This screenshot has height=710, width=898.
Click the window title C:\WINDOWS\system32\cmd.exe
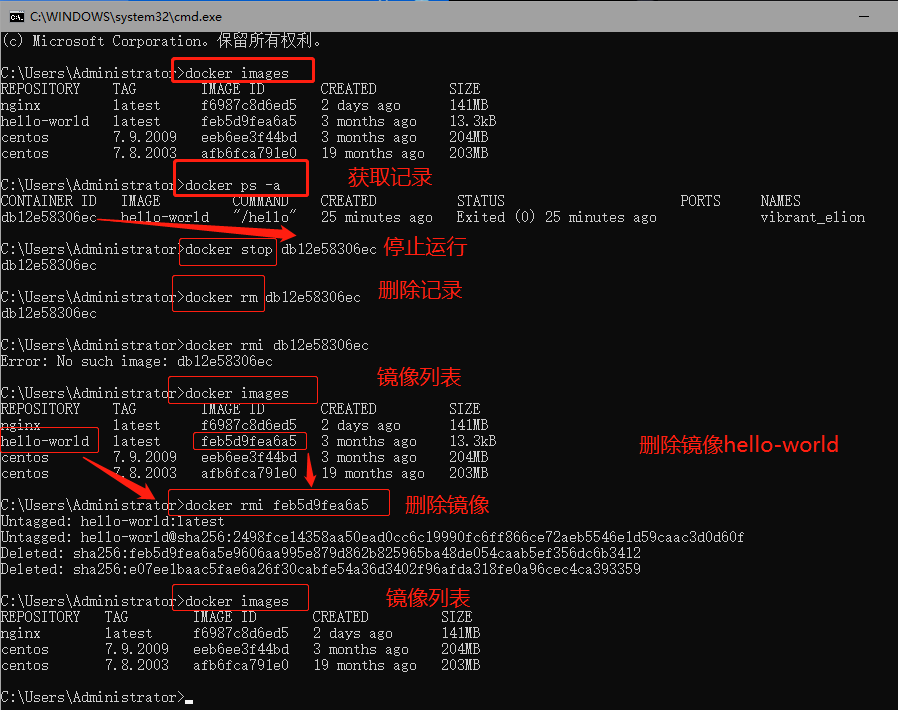pyautogui.click(x=126, y=17)
